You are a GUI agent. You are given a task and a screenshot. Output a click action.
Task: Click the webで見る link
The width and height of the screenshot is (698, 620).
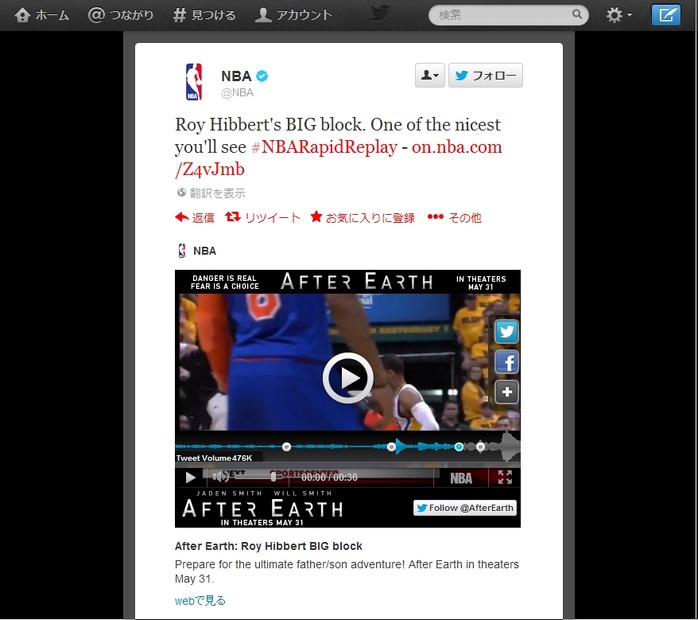[200, 601]
